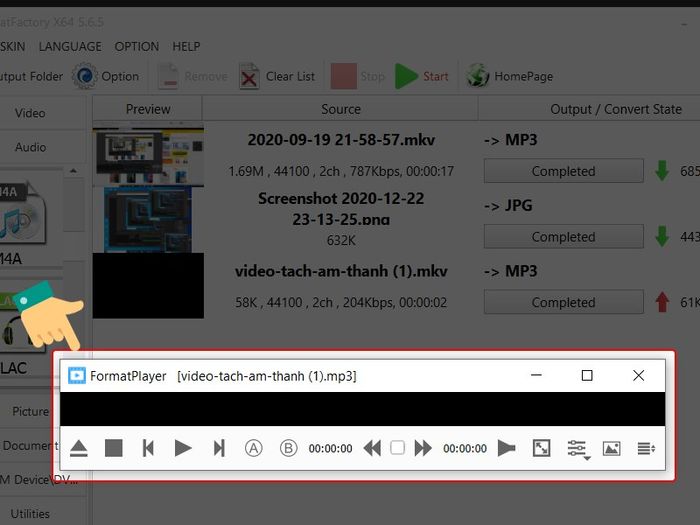Viewport: 700px width, 525px height.
Task: Skip to next track in FormatPlayer
Action: 219,448
